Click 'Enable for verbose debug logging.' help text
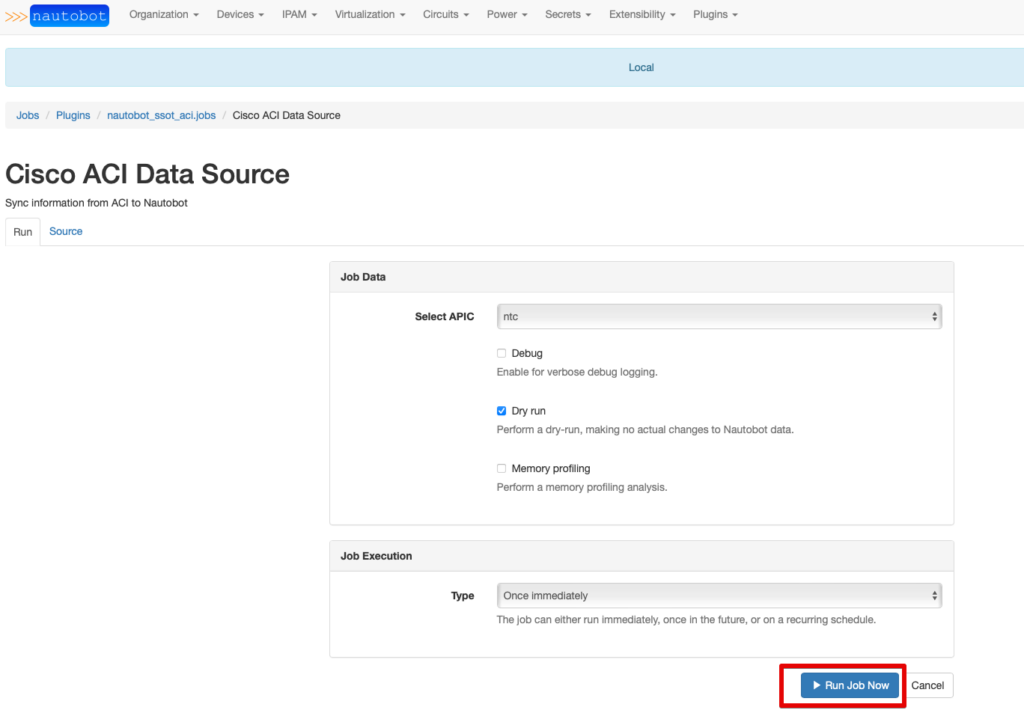 coord(577,372)
